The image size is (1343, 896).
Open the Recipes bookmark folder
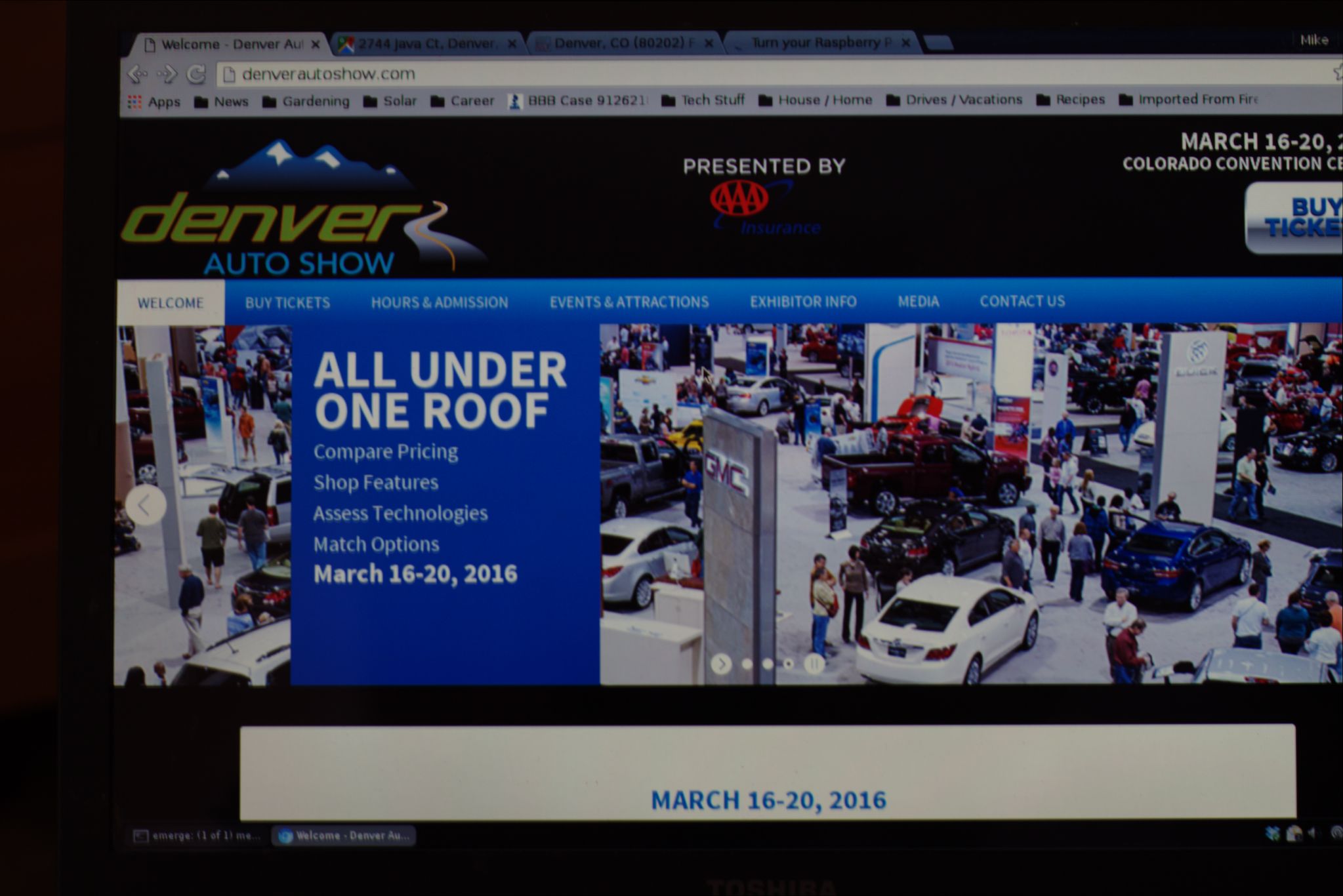[1071, 100]
